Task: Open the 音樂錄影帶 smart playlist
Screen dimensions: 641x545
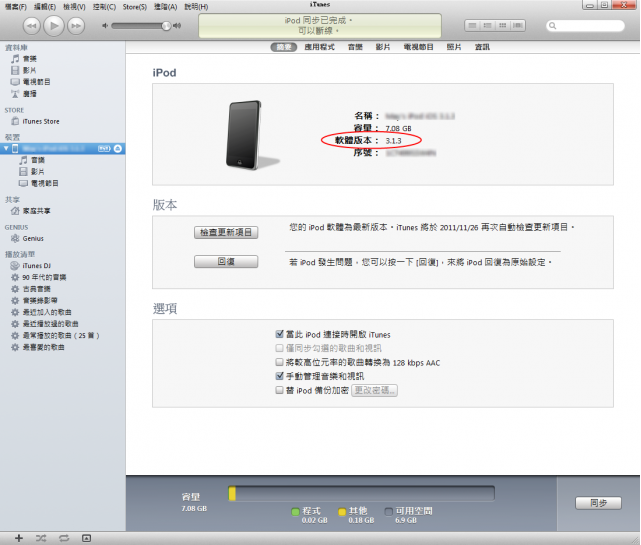Action: point(40,301)
